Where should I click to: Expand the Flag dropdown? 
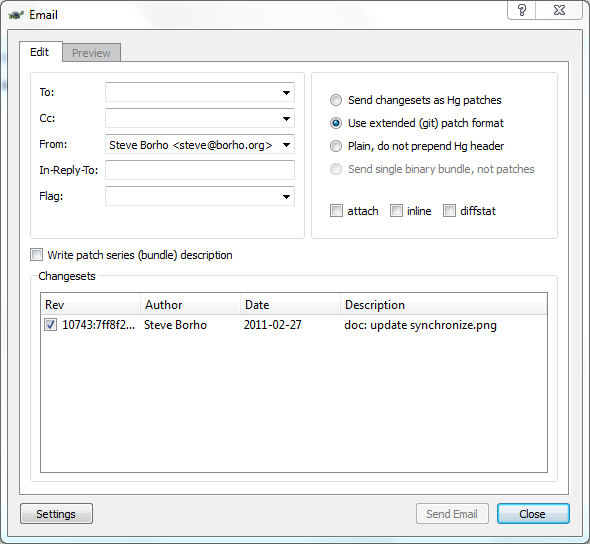pos(286,196)
